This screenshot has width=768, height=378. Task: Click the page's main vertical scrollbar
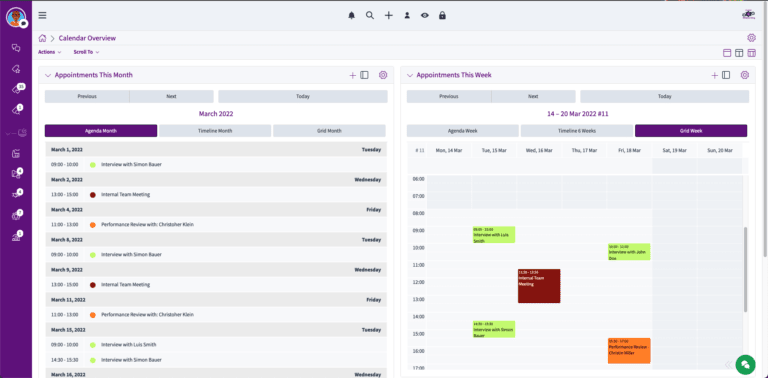pyautogui.click(x=765, y=130)
